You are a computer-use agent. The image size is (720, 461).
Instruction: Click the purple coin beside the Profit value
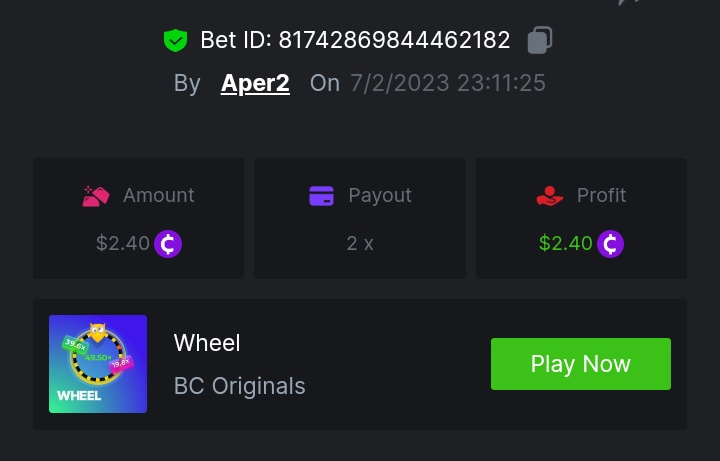point(610,243)
